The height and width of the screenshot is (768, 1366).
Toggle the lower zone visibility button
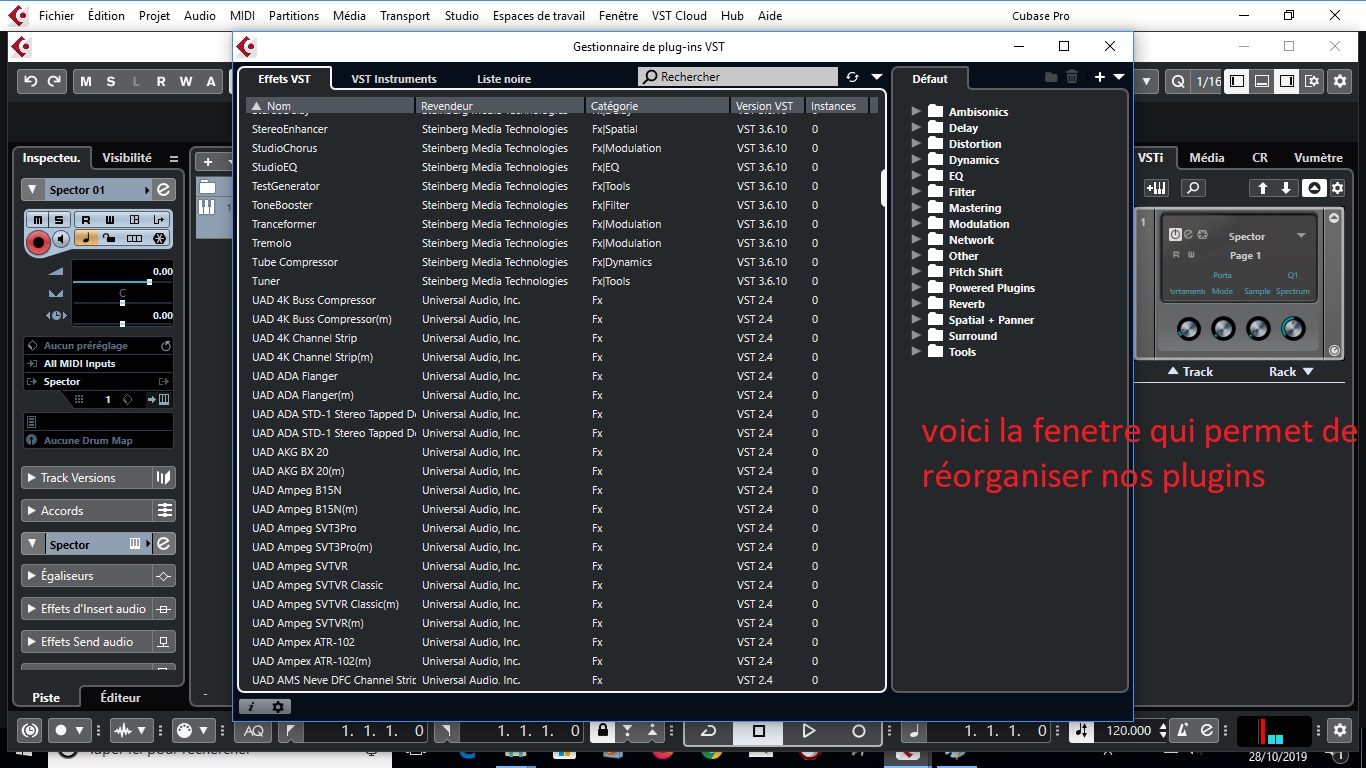[1262, 81]
